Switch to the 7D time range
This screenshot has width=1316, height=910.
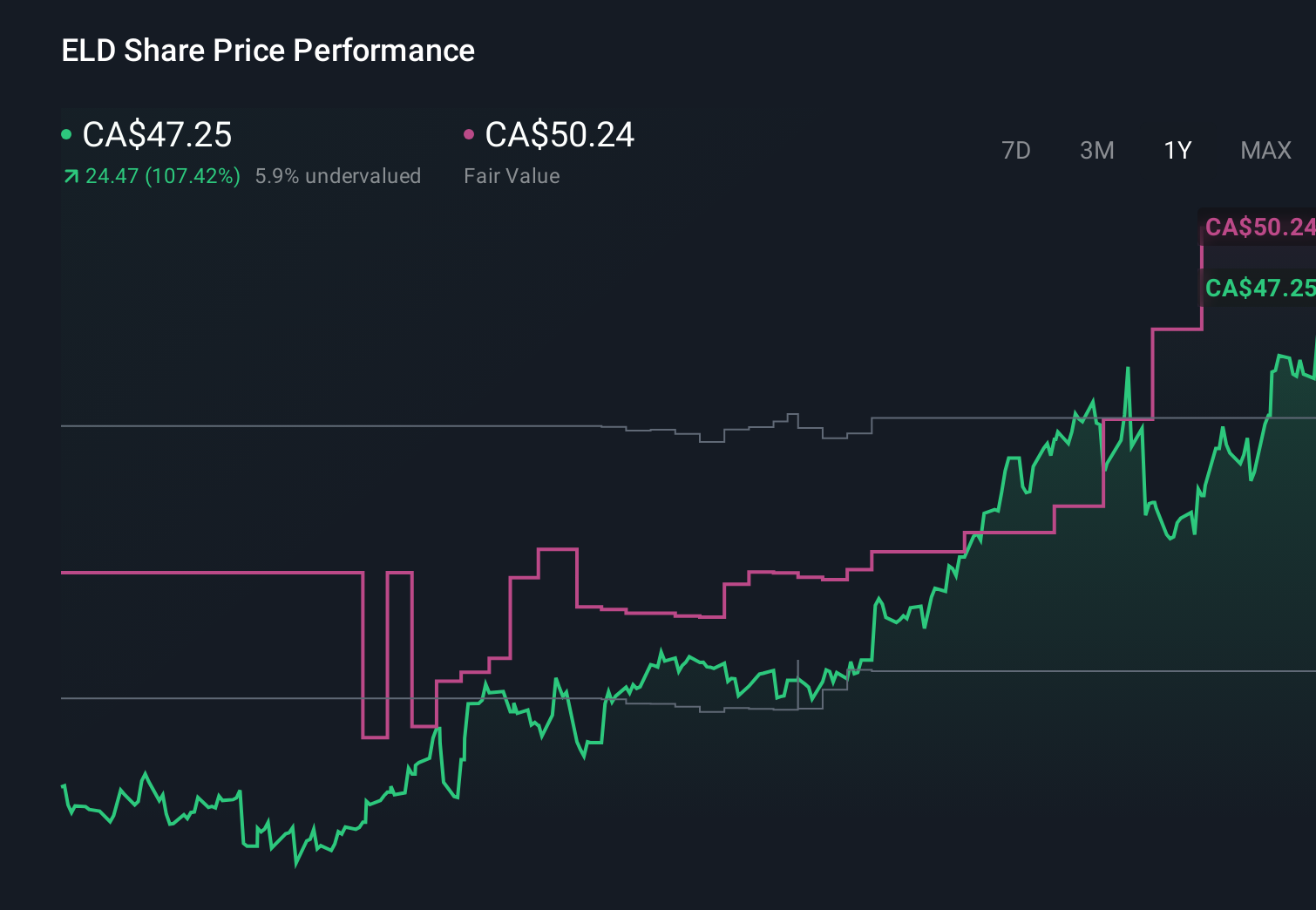tap(1016, 150)
